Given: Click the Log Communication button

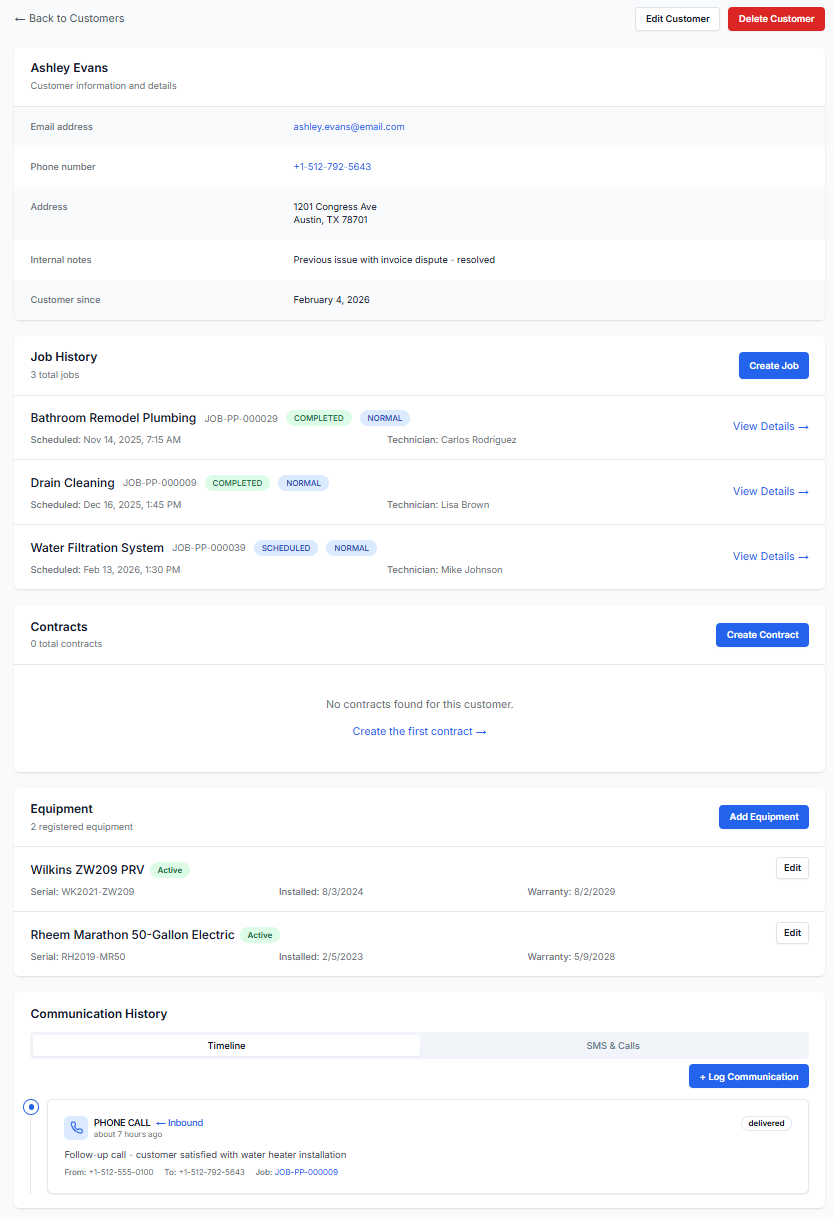Looking at the screenshot, I should 748,1077.
